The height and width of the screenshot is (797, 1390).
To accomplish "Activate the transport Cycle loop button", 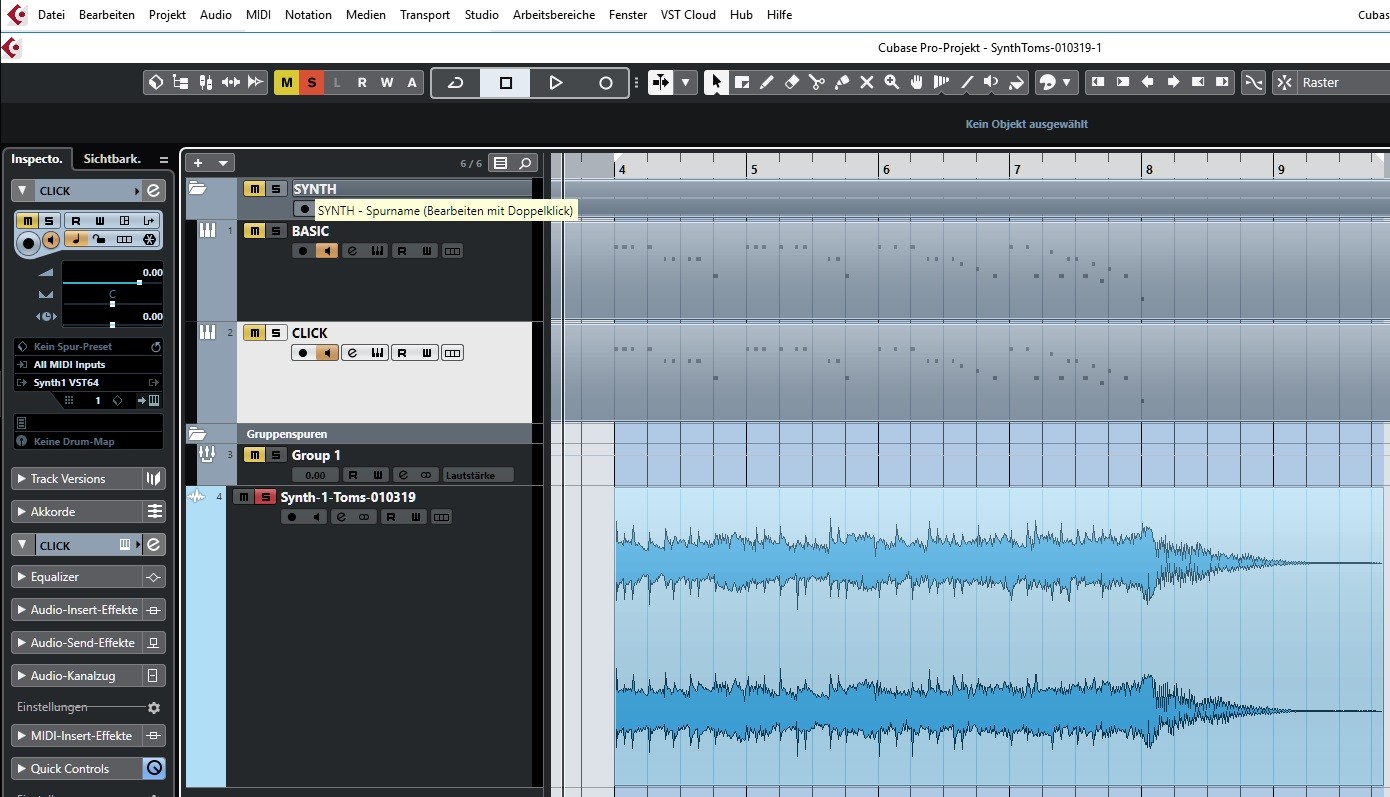I will point(456,83).
